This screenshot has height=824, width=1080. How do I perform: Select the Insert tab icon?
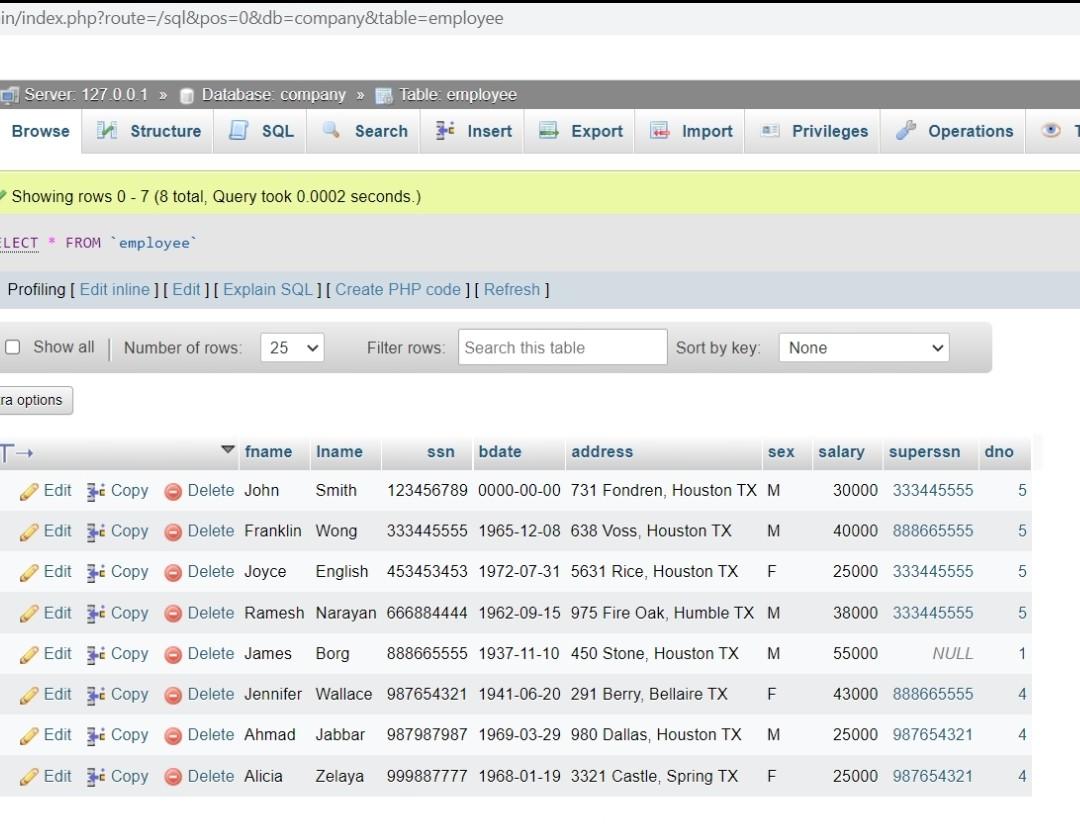(447, 130)
